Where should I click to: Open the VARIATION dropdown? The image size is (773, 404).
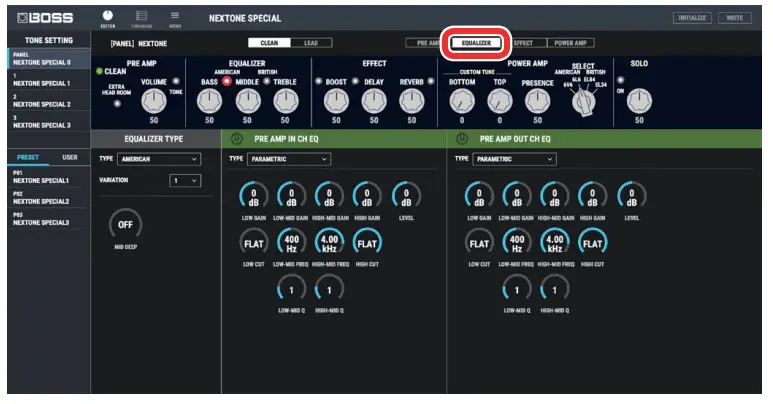[185, 181]
